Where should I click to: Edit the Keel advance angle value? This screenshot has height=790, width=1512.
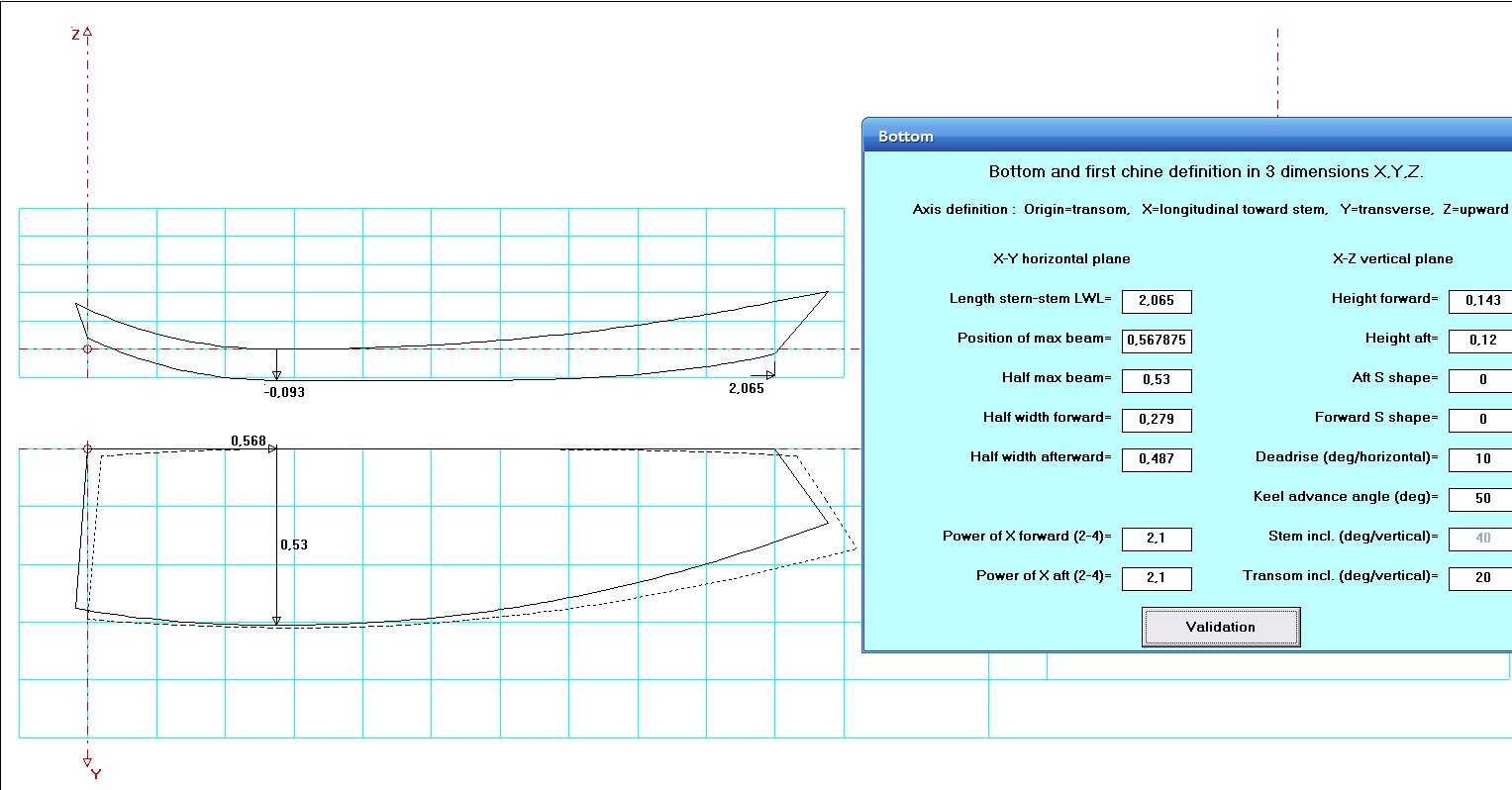pos(1481,499)
